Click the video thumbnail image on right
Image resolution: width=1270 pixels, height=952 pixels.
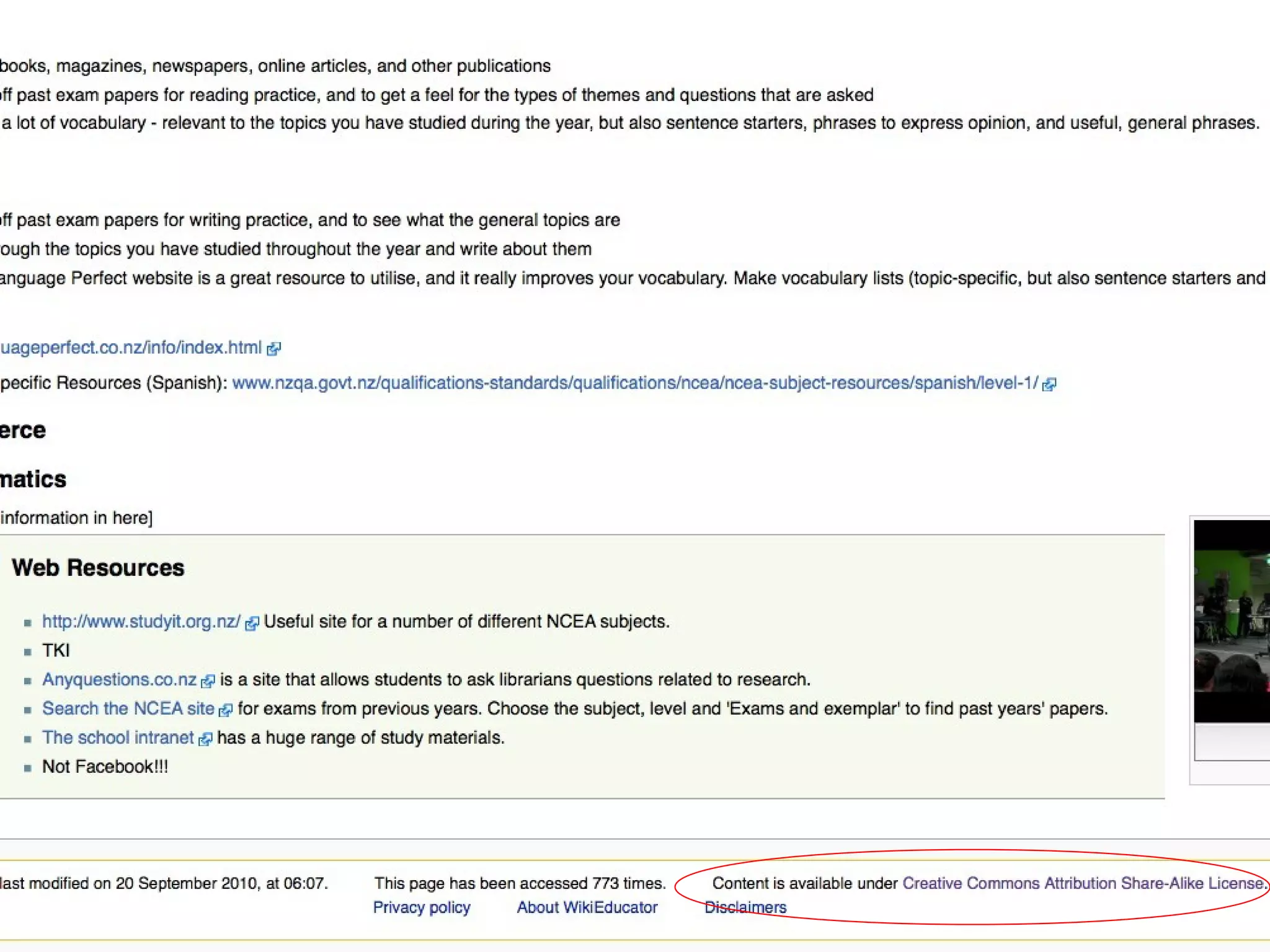click(1232, 621)
